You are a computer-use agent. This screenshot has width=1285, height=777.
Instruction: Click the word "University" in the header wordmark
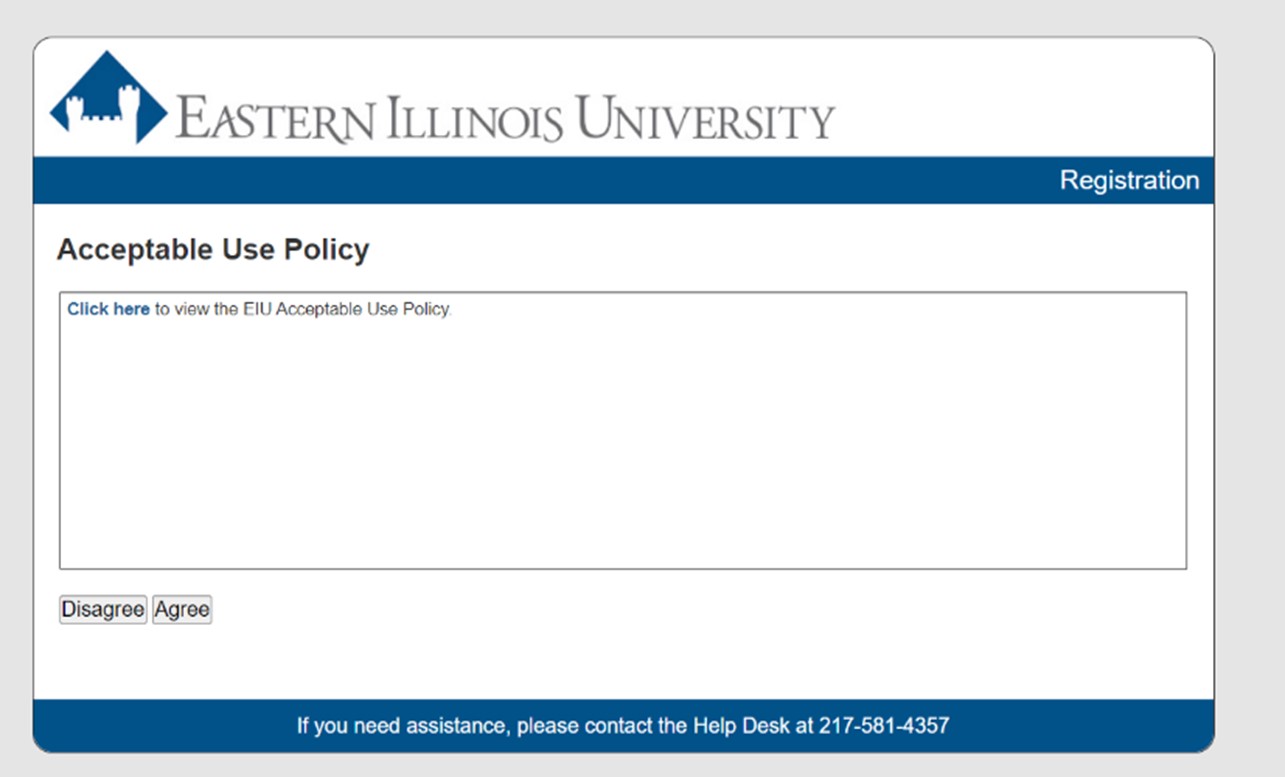[x=706, y=118]
